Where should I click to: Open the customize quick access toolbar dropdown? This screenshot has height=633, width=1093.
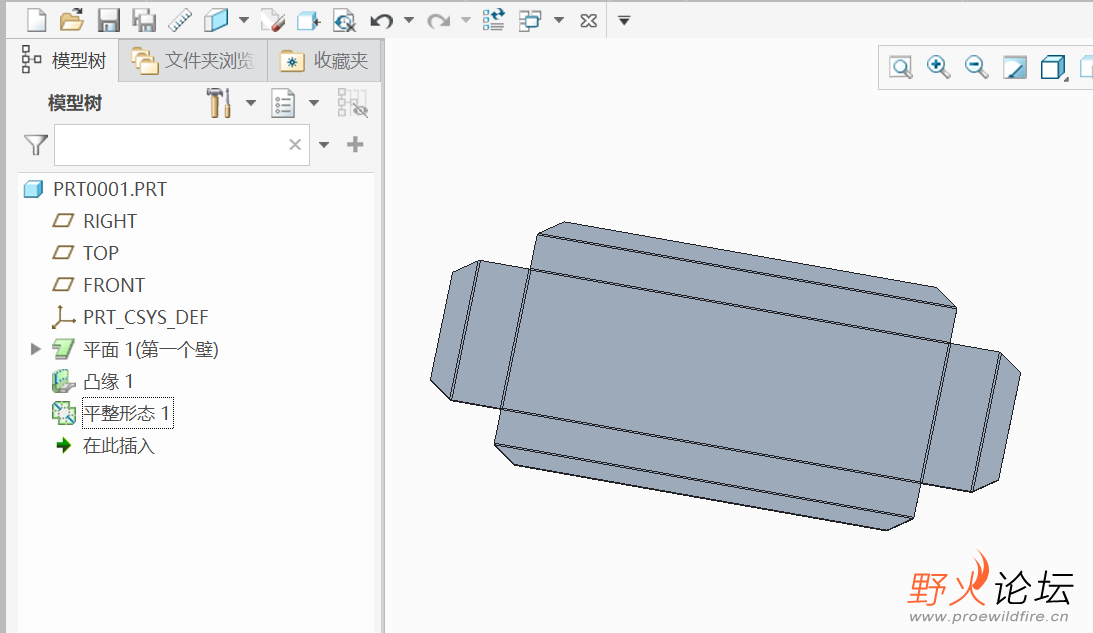625,21
